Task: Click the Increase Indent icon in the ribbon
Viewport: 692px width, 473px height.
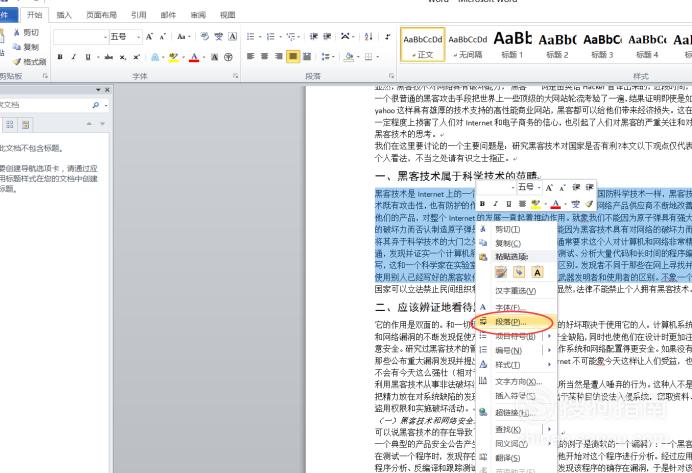Action: coord(327,37)
